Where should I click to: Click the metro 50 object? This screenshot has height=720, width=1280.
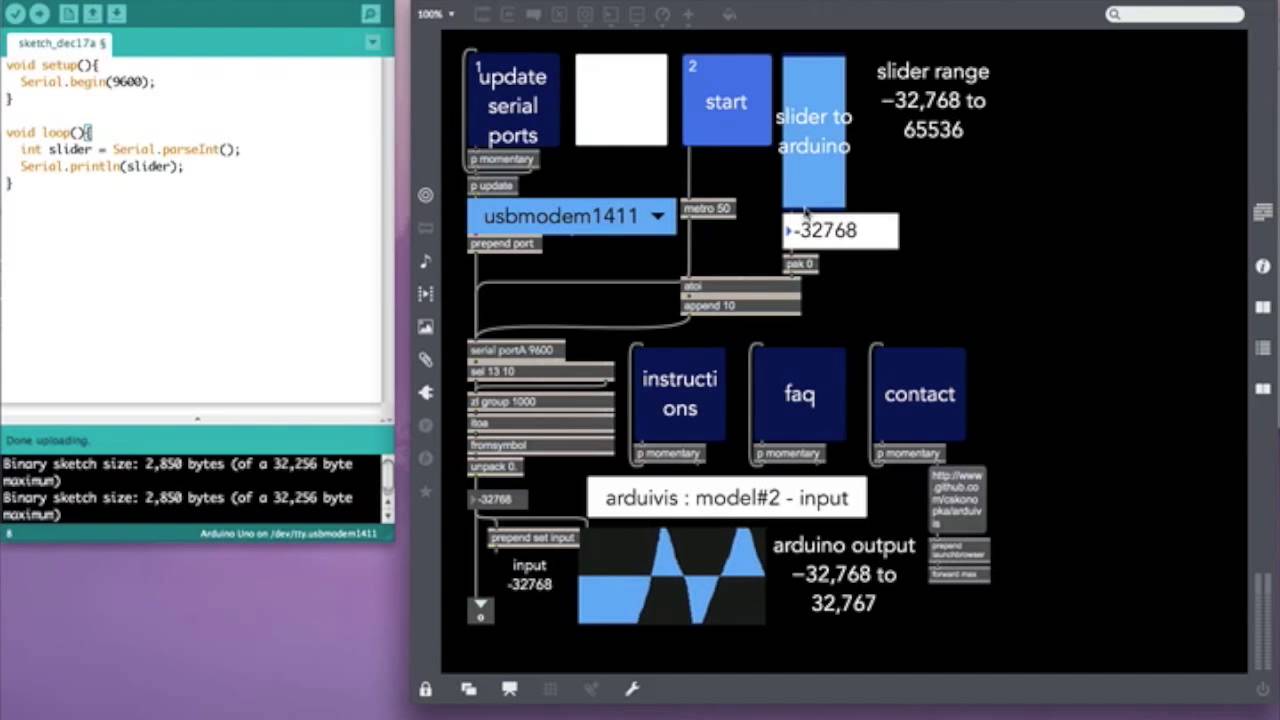708,209
